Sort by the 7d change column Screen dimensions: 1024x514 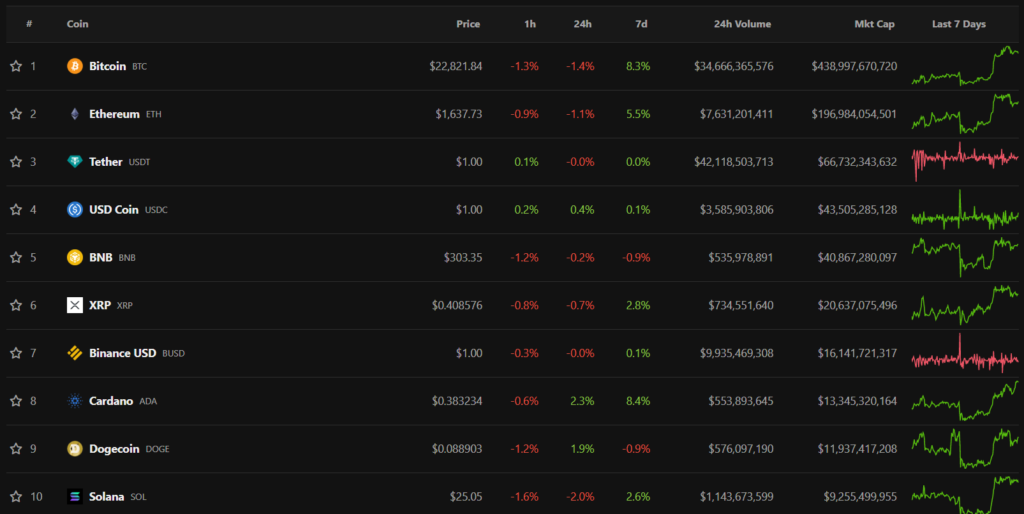pos(641,24)
